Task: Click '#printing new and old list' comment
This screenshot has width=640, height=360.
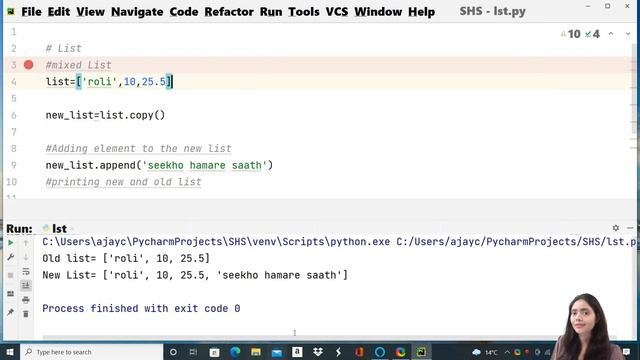Action: pyautogui.click(x=123, y=182)
